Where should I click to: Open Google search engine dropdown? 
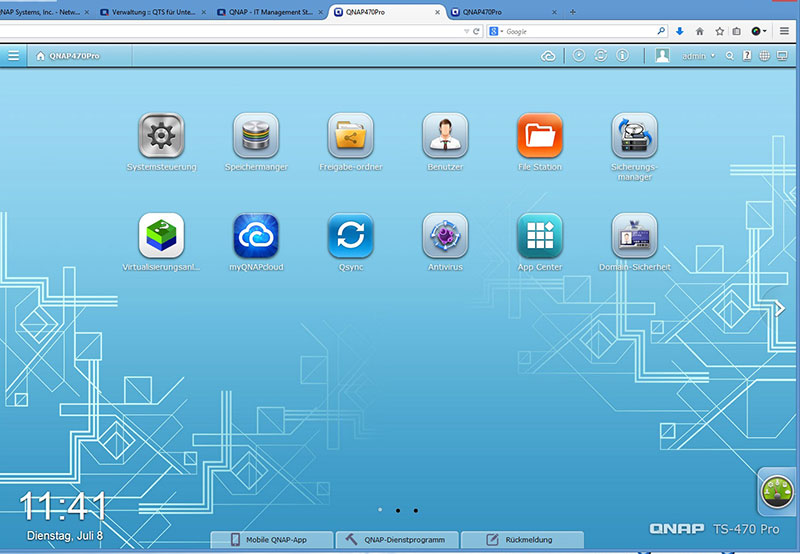click(x=496, y=31)
